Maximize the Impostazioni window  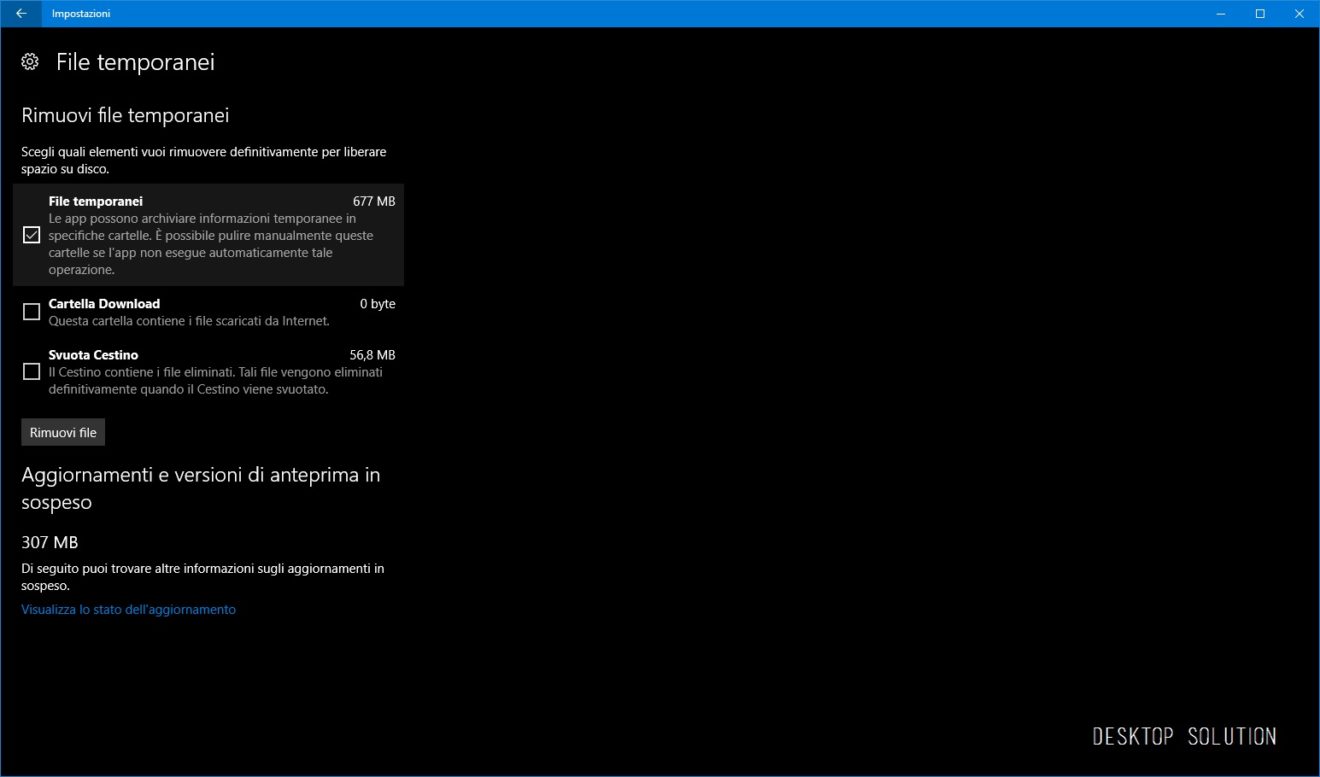(x=1260, y=13)
